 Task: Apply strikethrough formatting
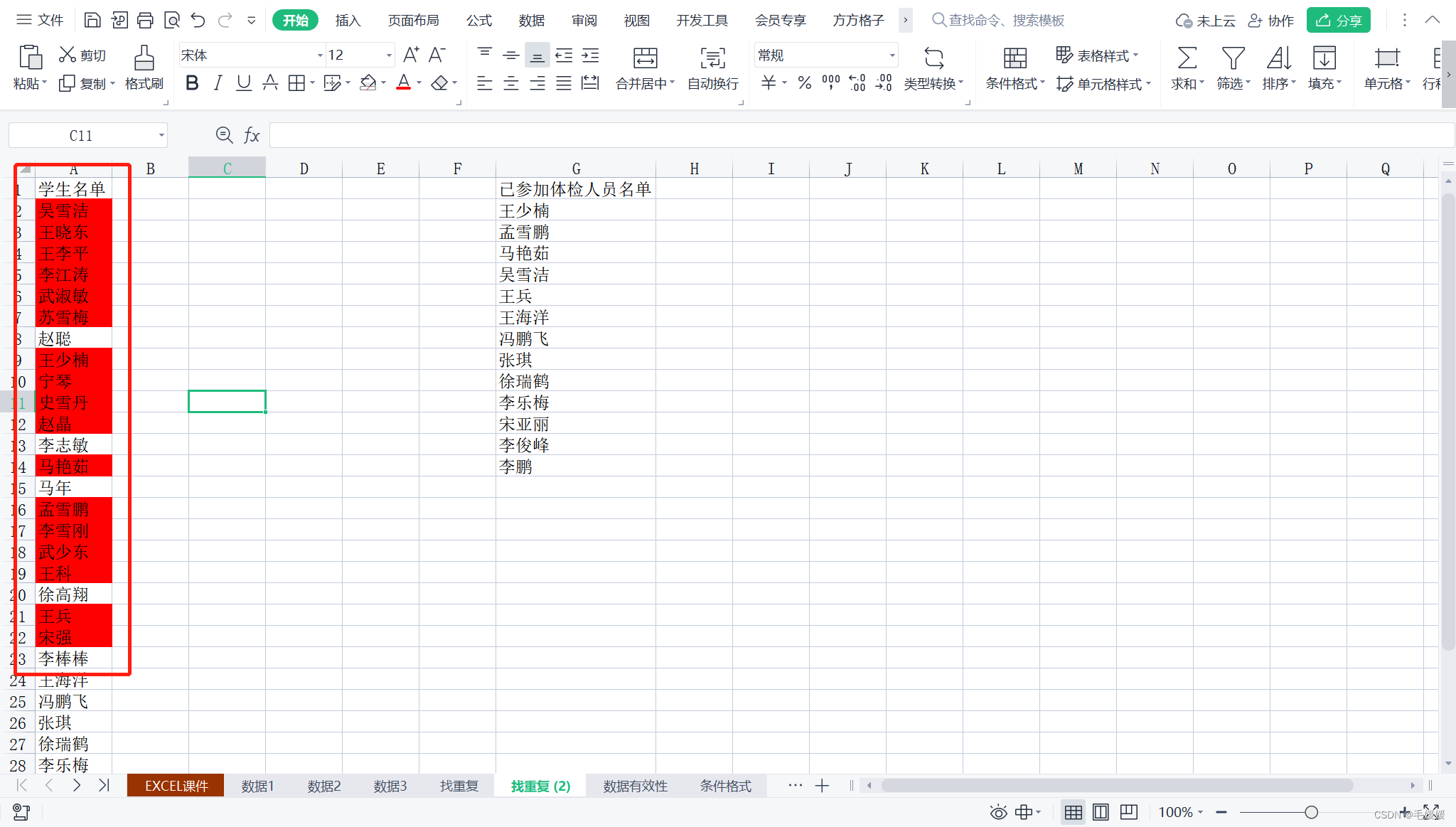click(x=270, y=82)
